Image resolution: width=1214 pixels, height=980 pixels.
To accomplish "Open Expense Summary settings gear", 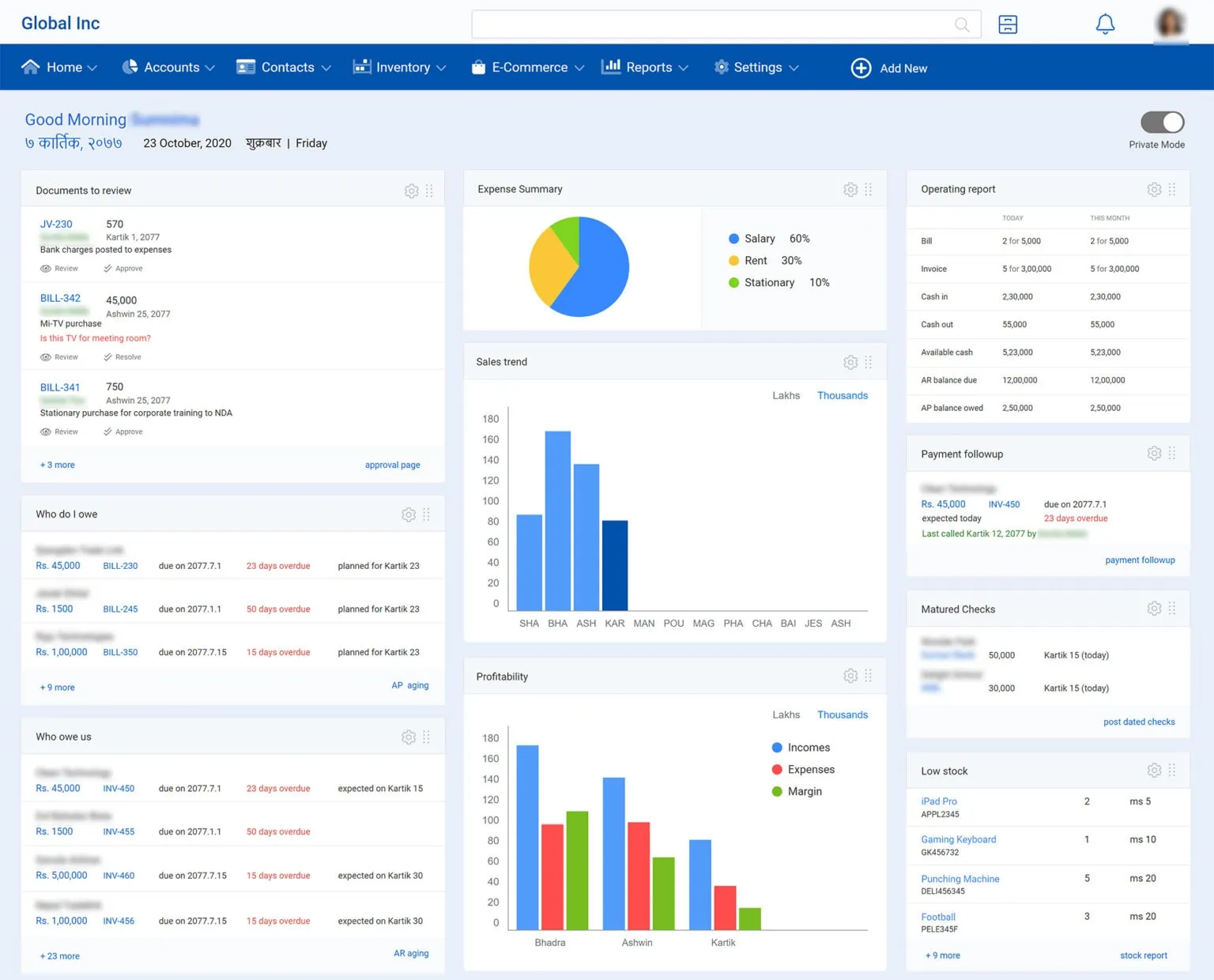I will coord(850,190).
